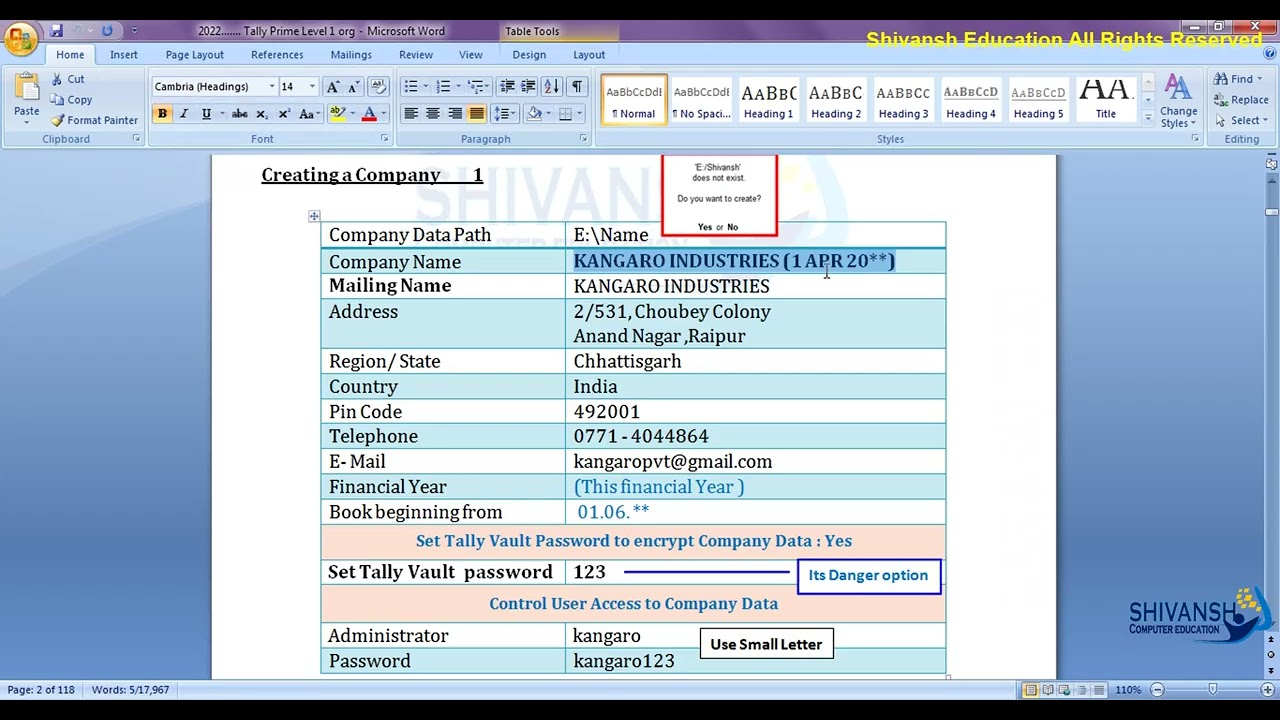
Task: Save document from Quick Access Toolbar
Action: point(57,31)
